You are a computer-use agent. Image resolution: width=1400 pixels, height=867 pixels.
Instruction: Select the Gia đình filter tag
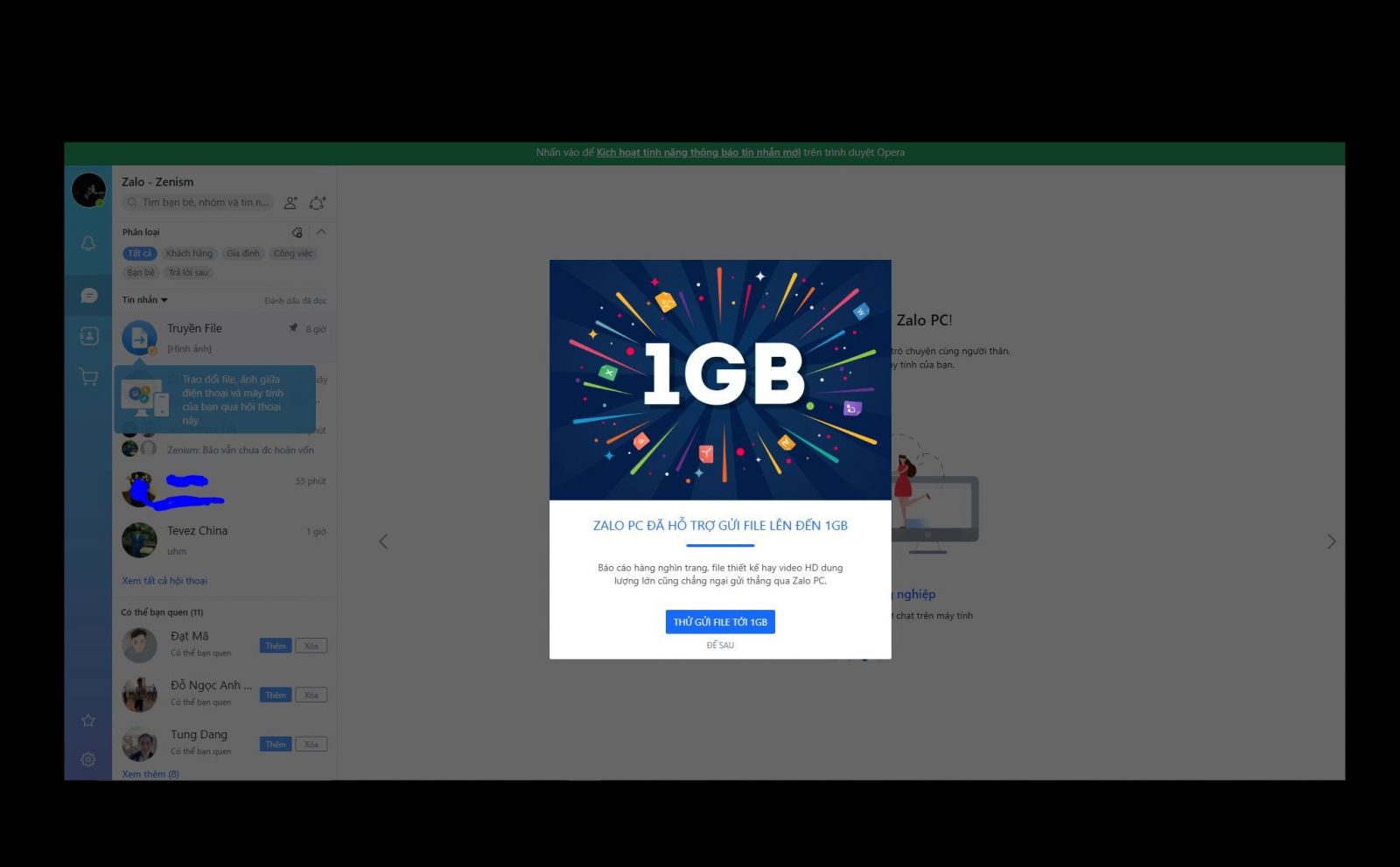pyautogui.click(x=243, y=254)
